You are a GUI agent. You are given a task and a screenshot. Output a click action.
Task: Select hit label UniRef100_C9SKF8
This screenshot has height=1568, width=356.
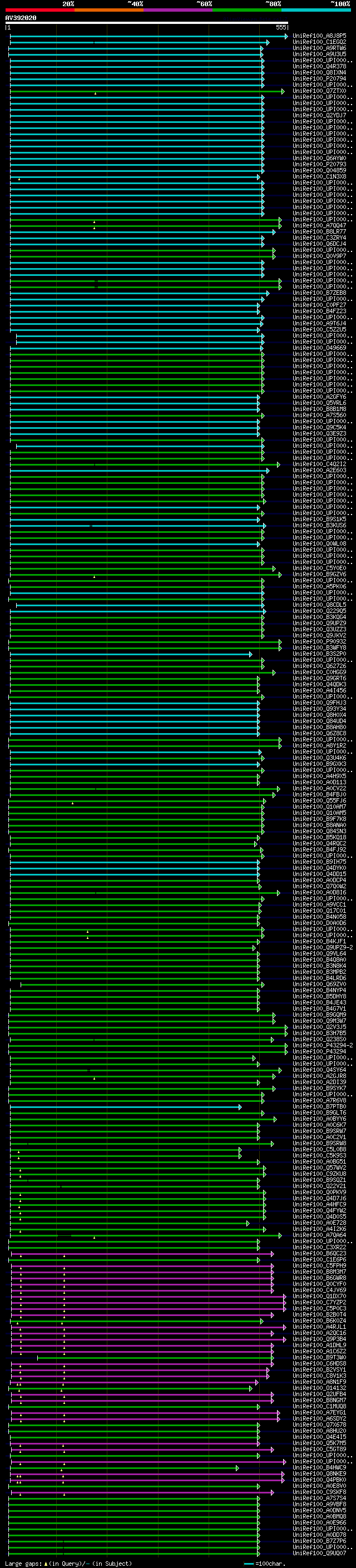point(319,1492)
